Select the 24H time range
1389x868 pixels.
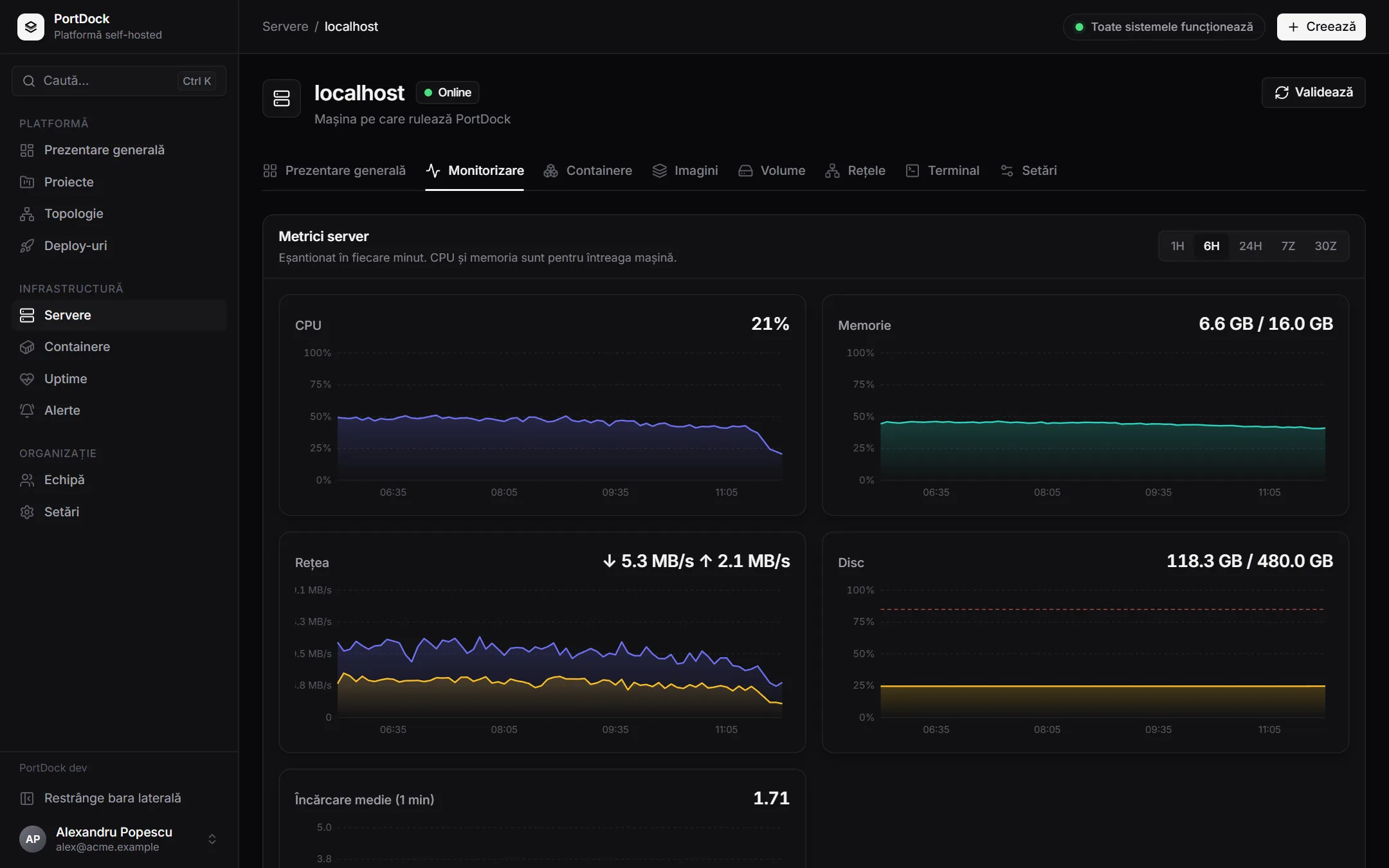1250,246
